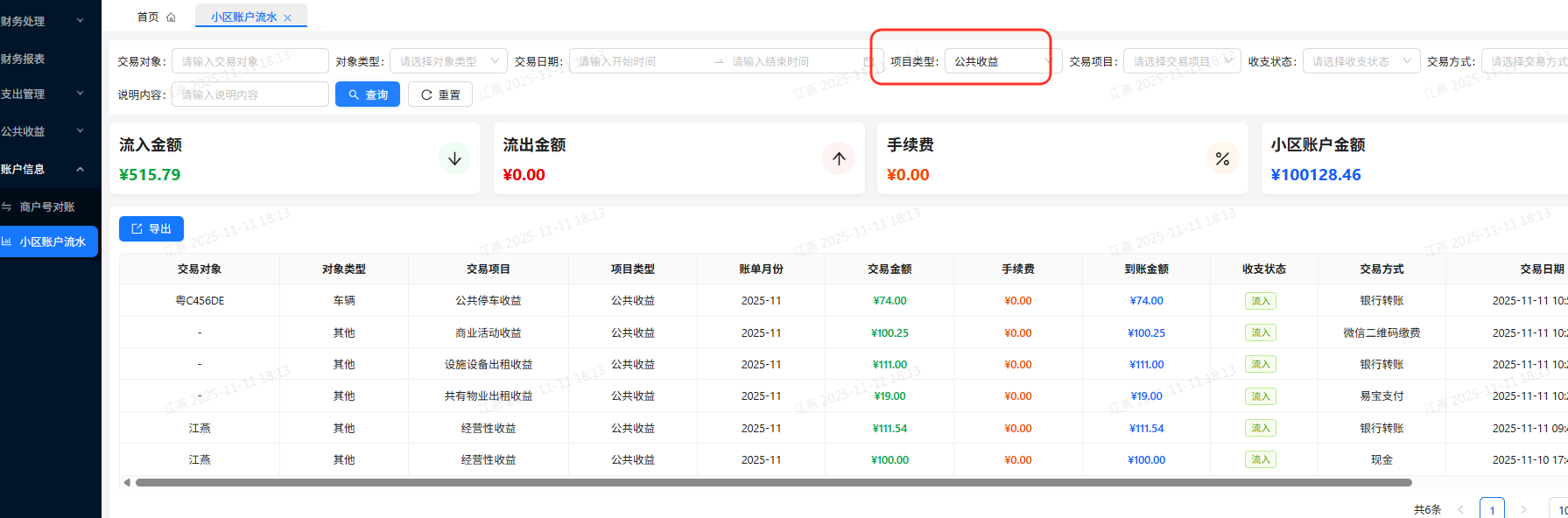Click the up arrow icon on 流出金额 card
Screen dimensions: 1568x518
coord(838,158)
